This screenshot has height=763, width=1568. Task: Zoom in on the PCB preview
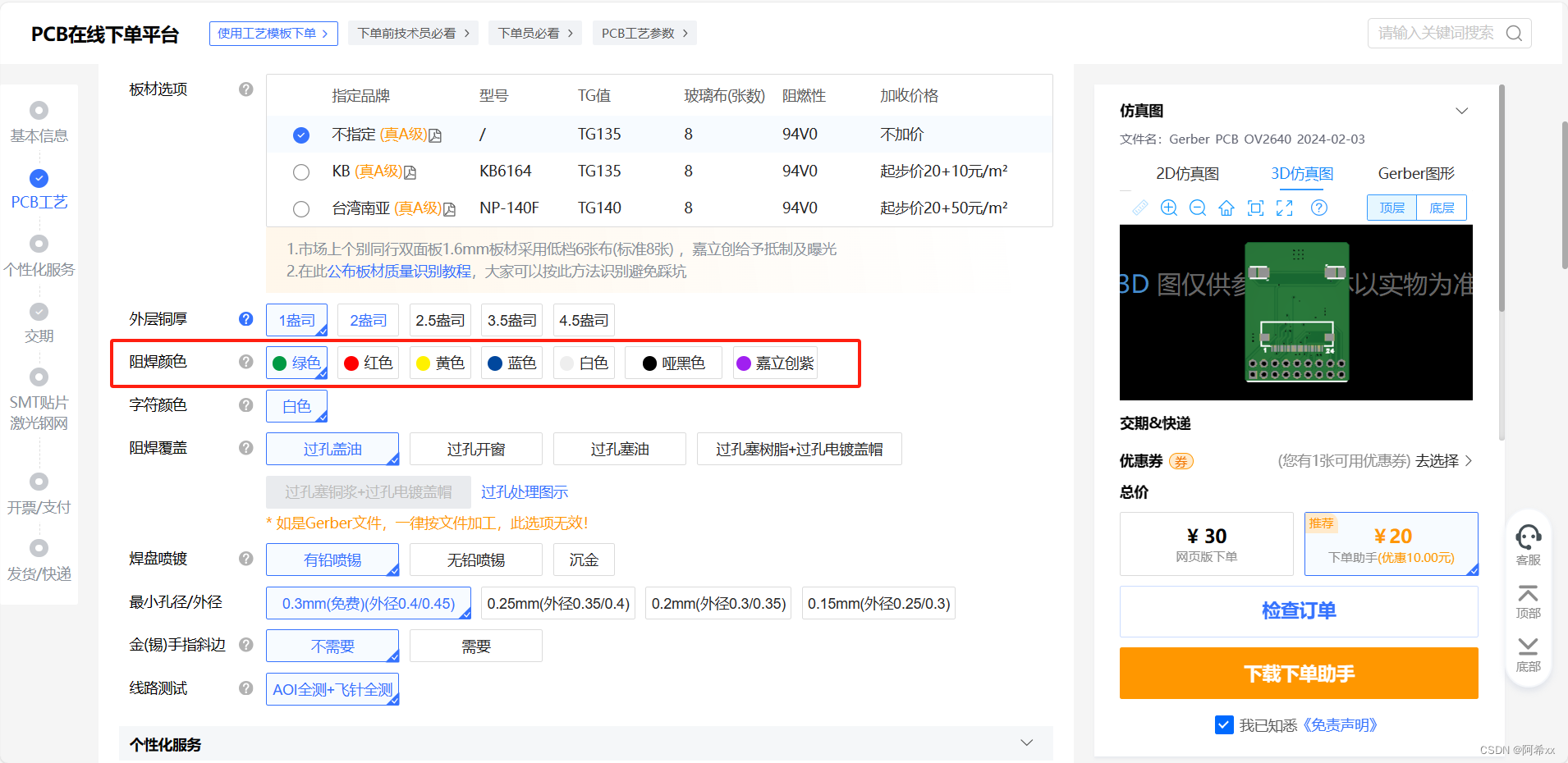[1169, 208]
